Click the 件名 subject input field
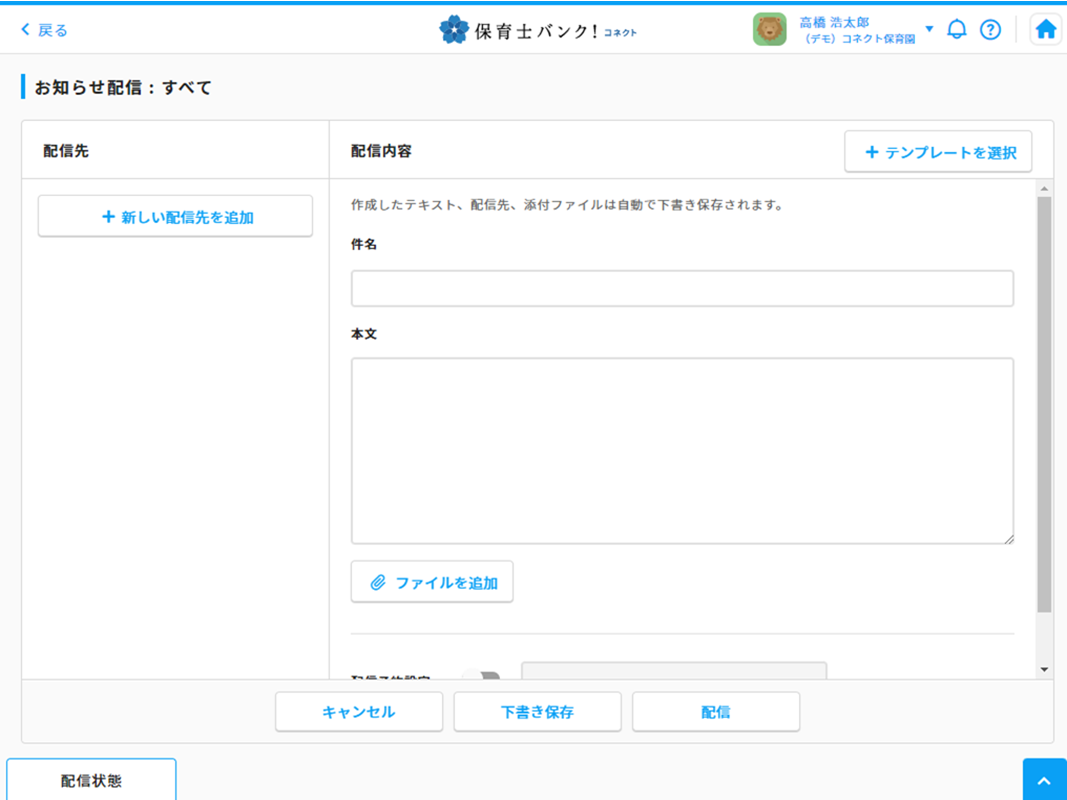 click(x=682, y=289)
